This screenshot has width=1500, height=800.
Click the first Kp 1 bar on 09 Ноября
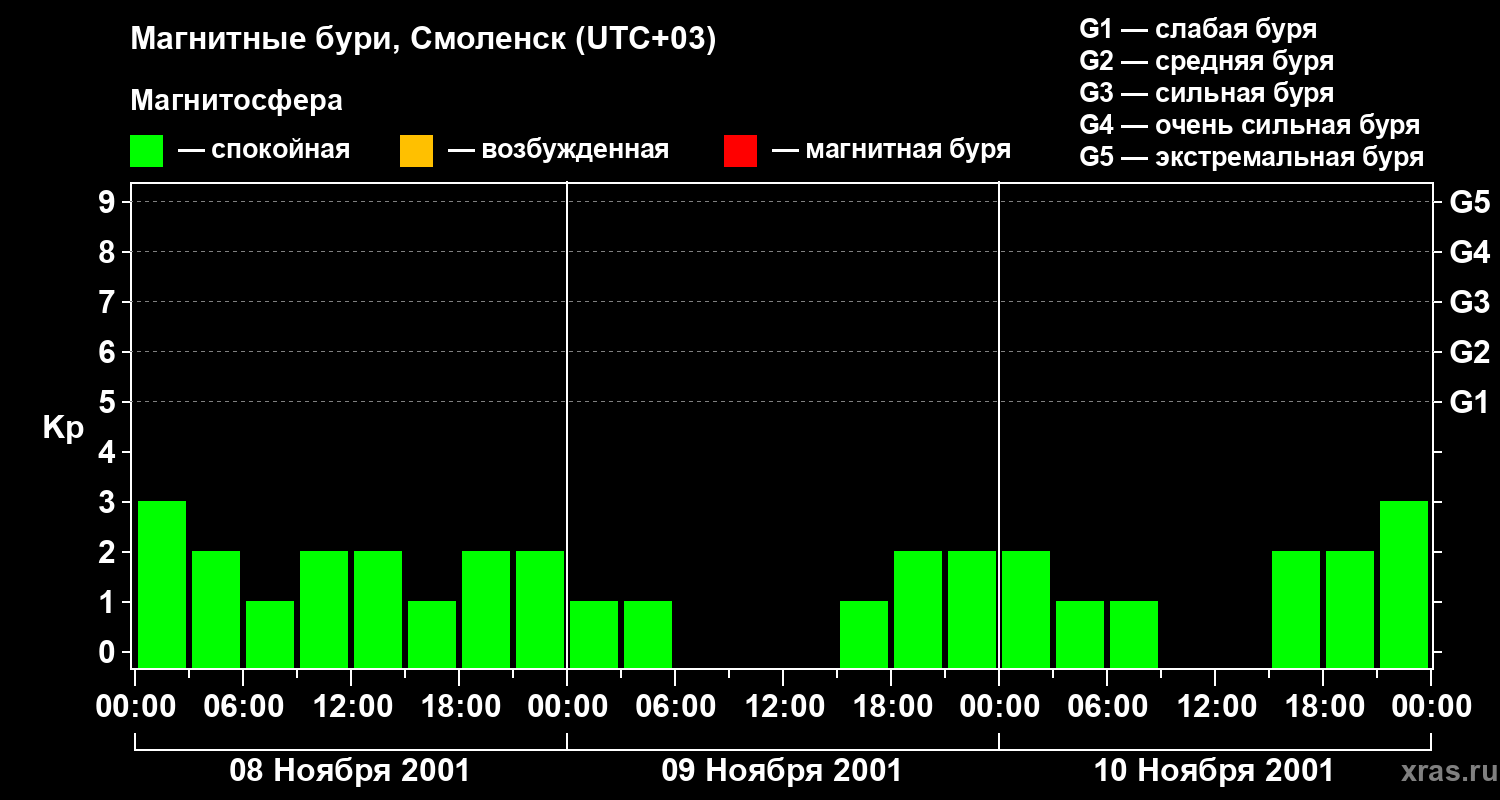594,634
